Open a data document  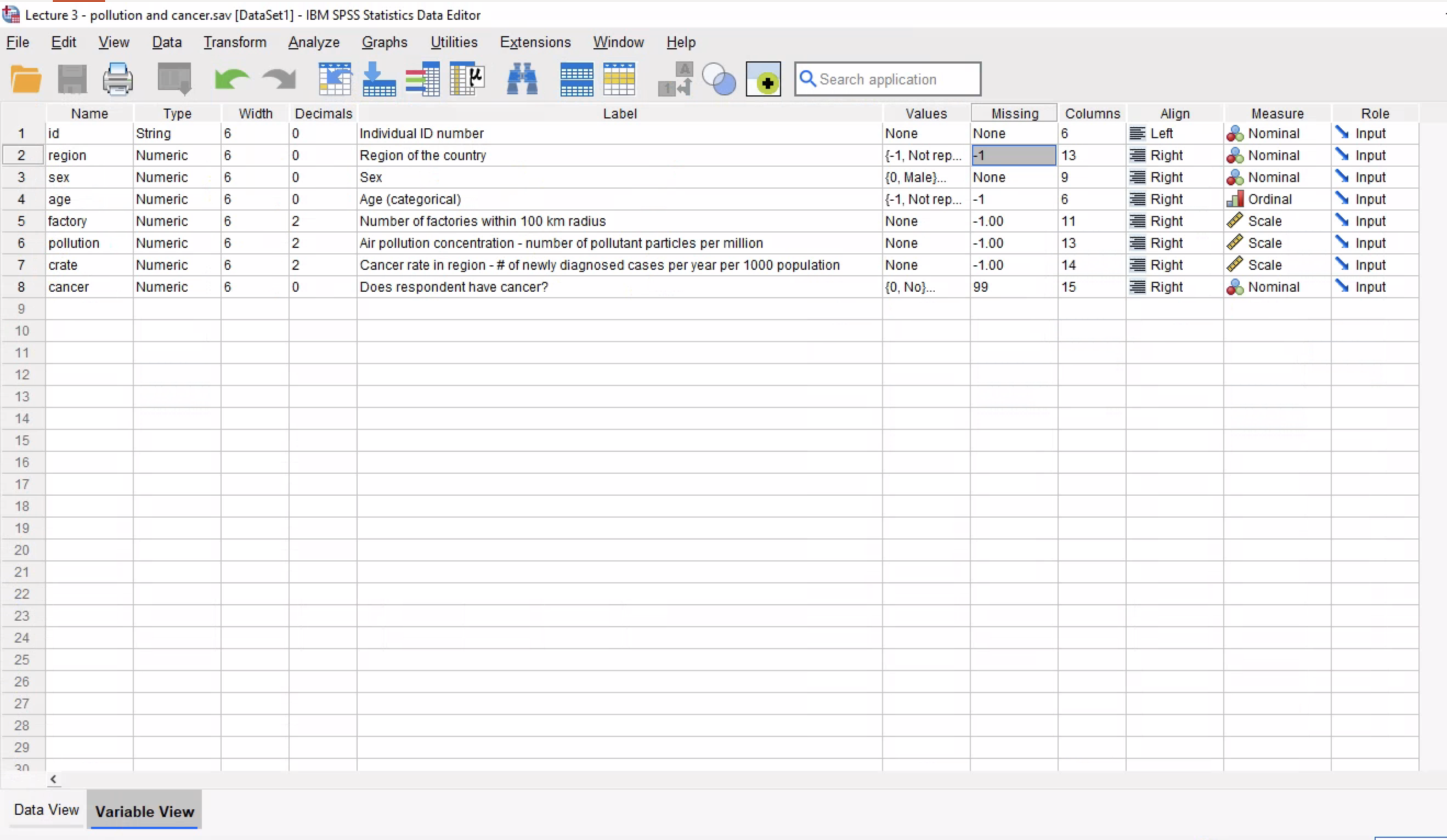tap(25, 78)
